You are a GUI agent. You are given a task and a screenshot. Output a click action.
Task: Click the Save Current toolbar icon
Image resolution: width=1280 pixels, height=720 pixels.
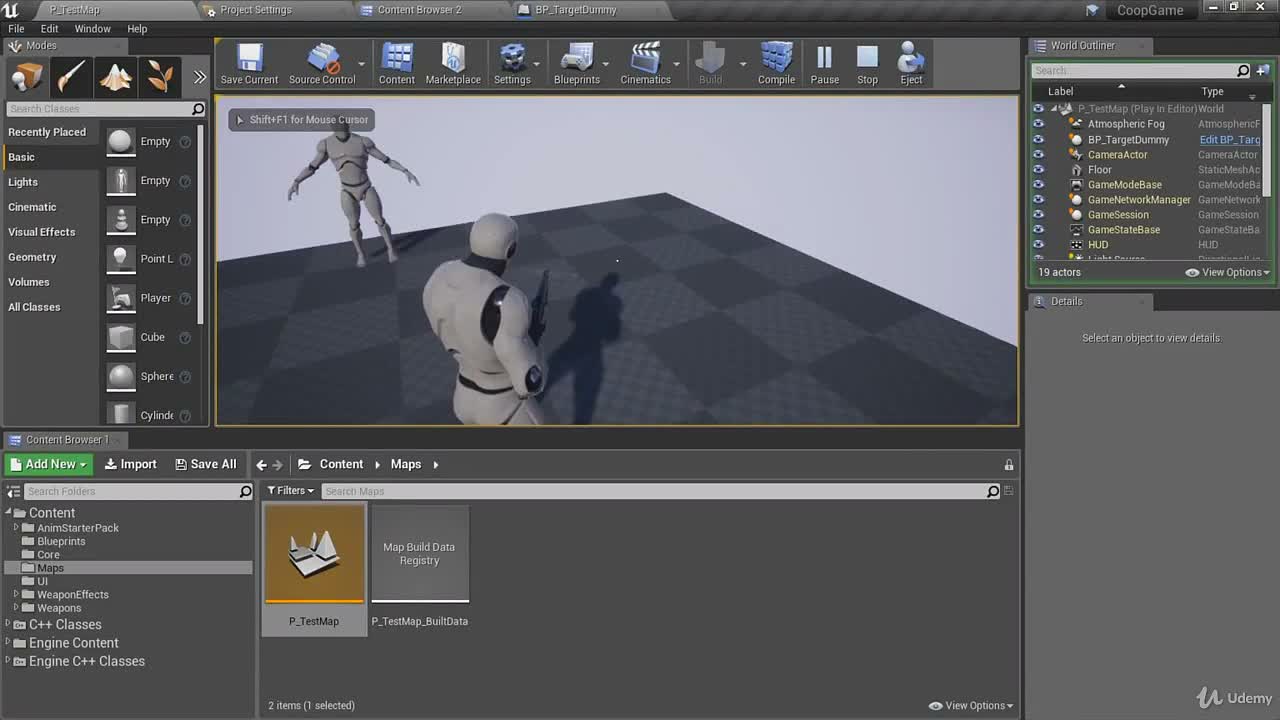coord(249,64)
